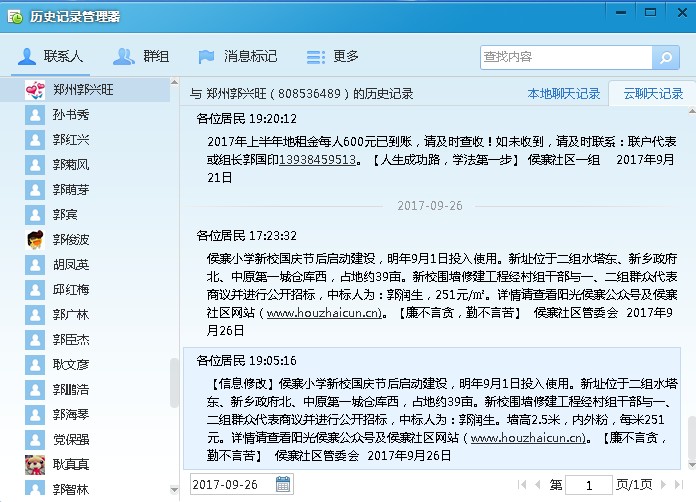Image resolution: width=696 pixels, height=502 pixels.
Task: Click the contact list scrollbar thumb
Action: (x=174, y=383)
